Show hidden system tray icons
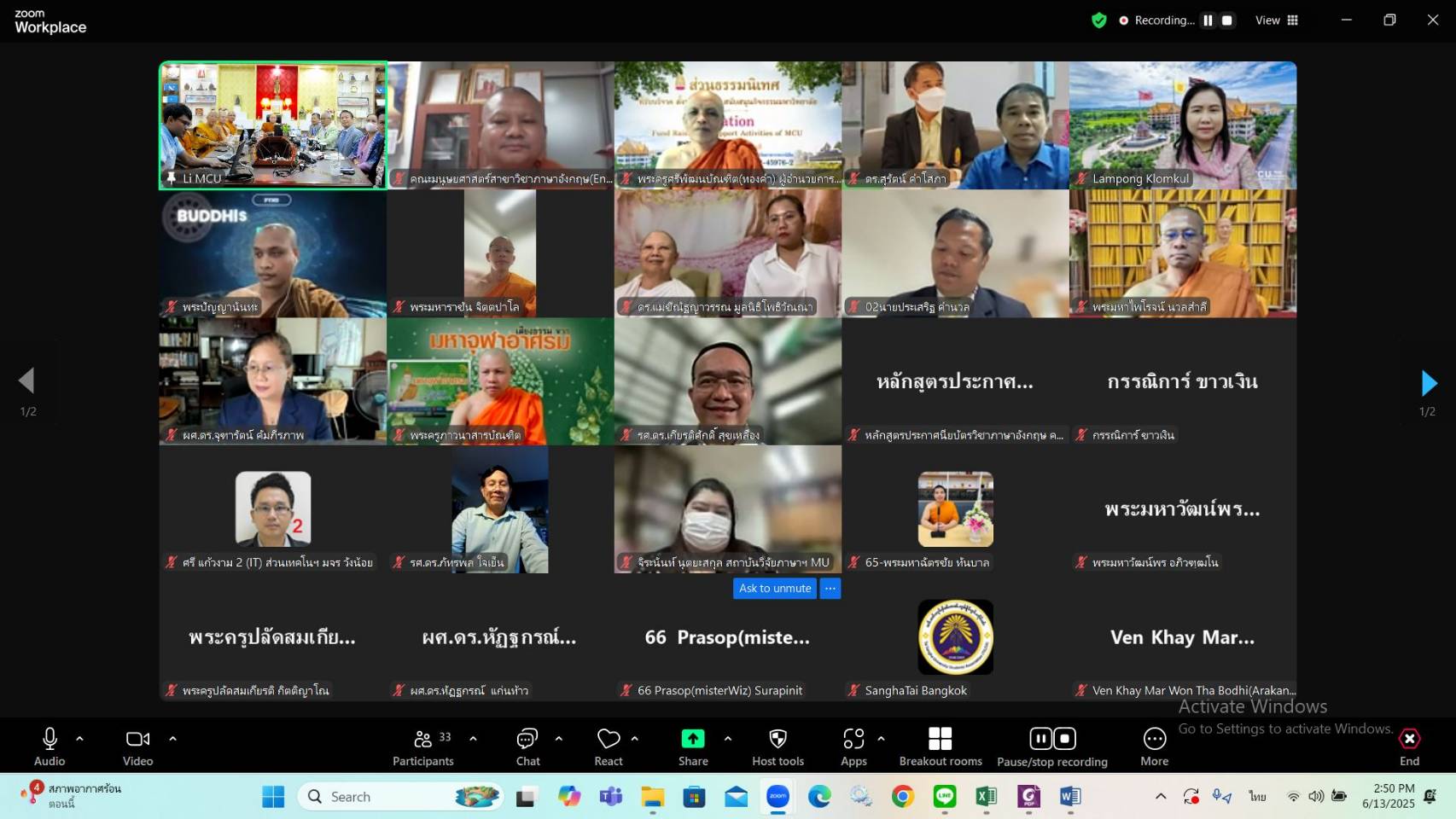Image resolution: width=1456 pixels, height=819 pixels. pos(1161,797)
